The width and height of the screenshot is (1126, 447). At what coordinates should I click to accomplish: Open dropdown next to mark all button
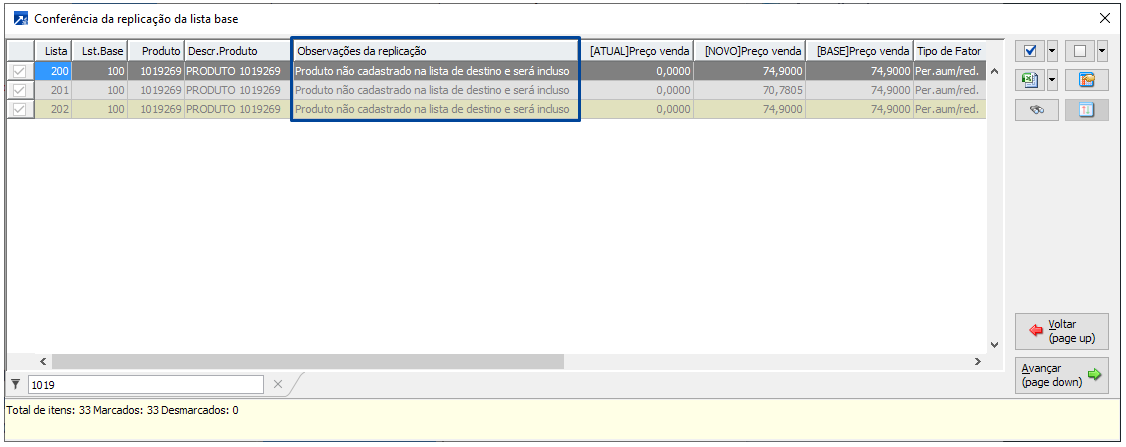1053,52
